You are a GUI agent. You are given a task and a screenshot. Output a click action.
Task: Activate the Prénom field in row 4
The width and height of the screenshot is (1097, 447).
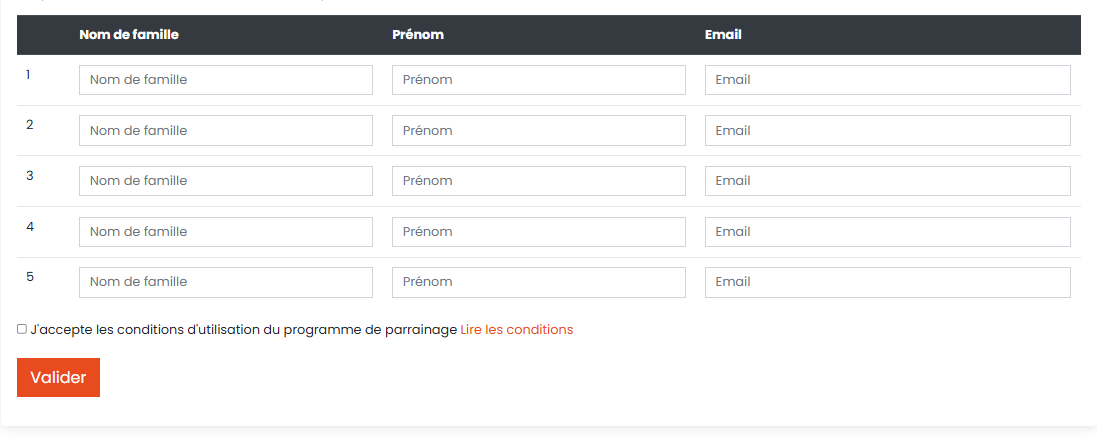[538, 232]
